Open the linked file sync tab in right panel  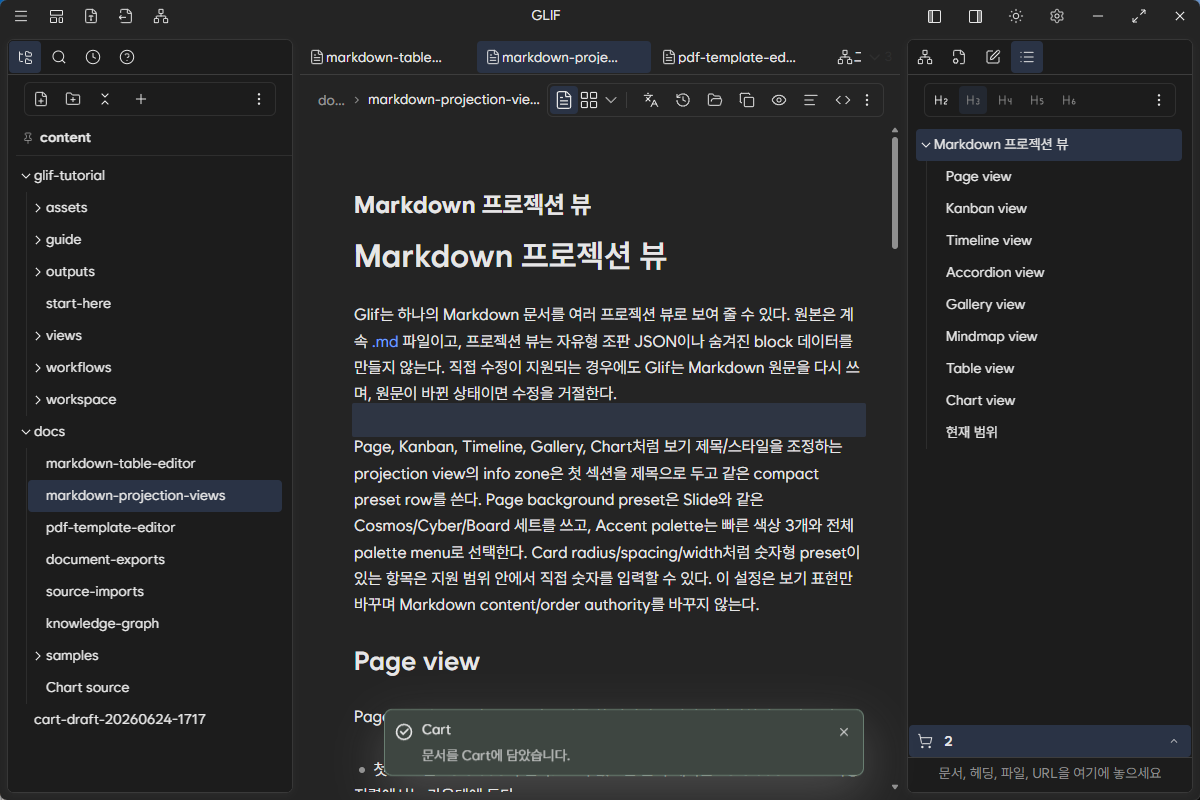pos(959,57)
